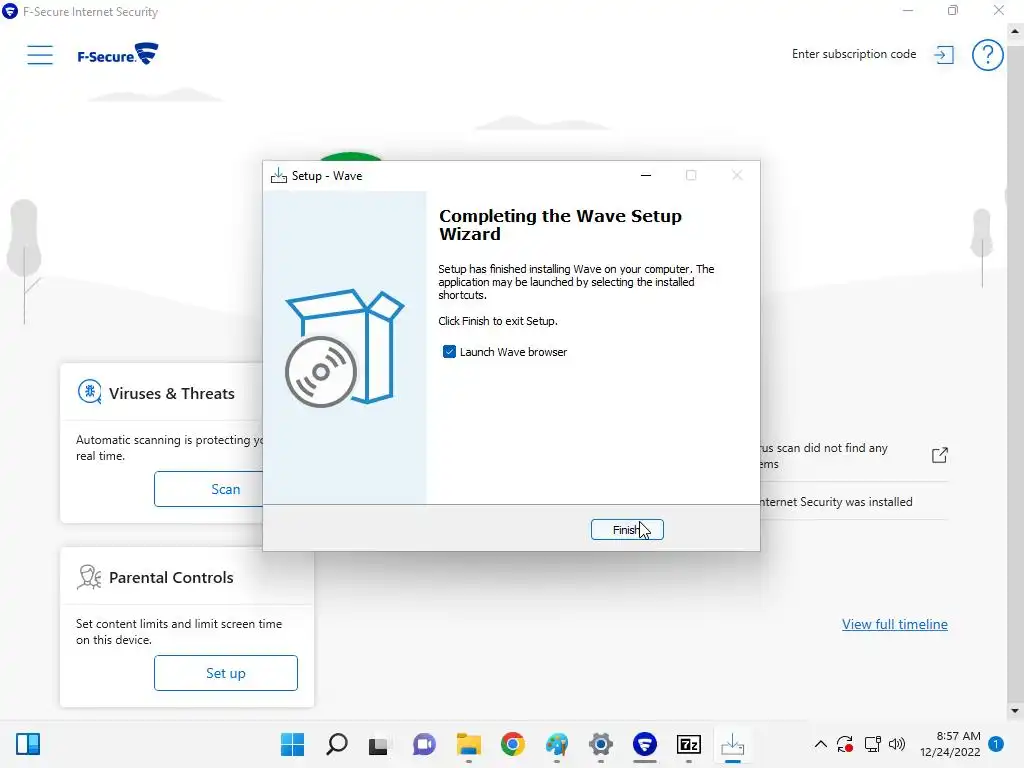Open the scan report external link icon
This screenshot has height=768, width=1024.
(939, 455)
